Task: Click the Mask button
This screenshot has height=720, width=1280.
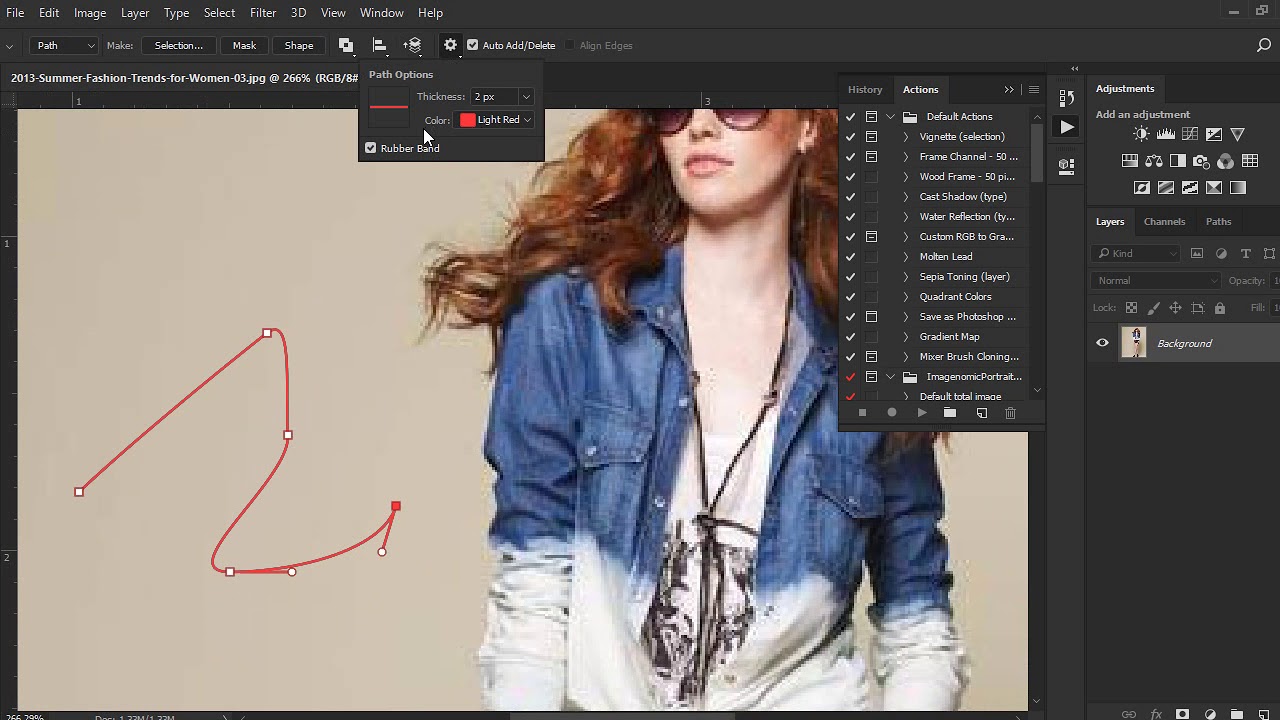Action: point(244,45)
